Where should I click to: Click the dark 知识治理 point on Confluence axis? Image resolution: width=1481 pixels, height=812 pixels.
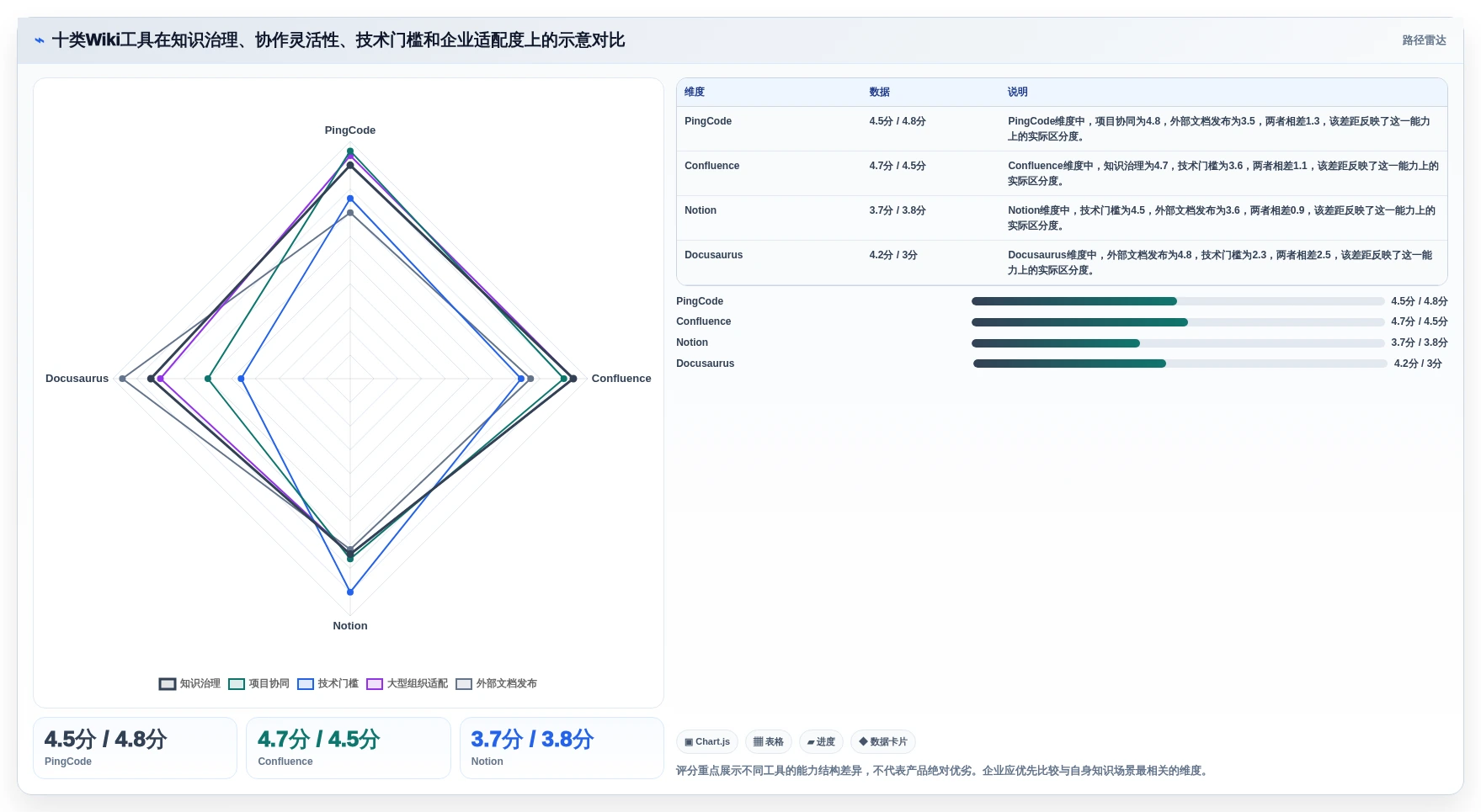tap(573, 379)
